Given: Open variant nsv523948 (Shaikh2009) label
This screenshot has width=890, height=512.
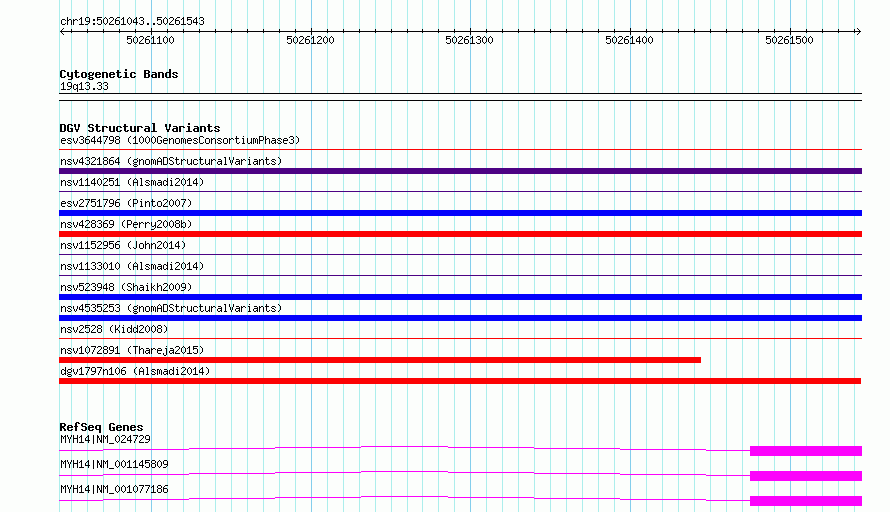Looking at the screenshot, I should (126, 287).
